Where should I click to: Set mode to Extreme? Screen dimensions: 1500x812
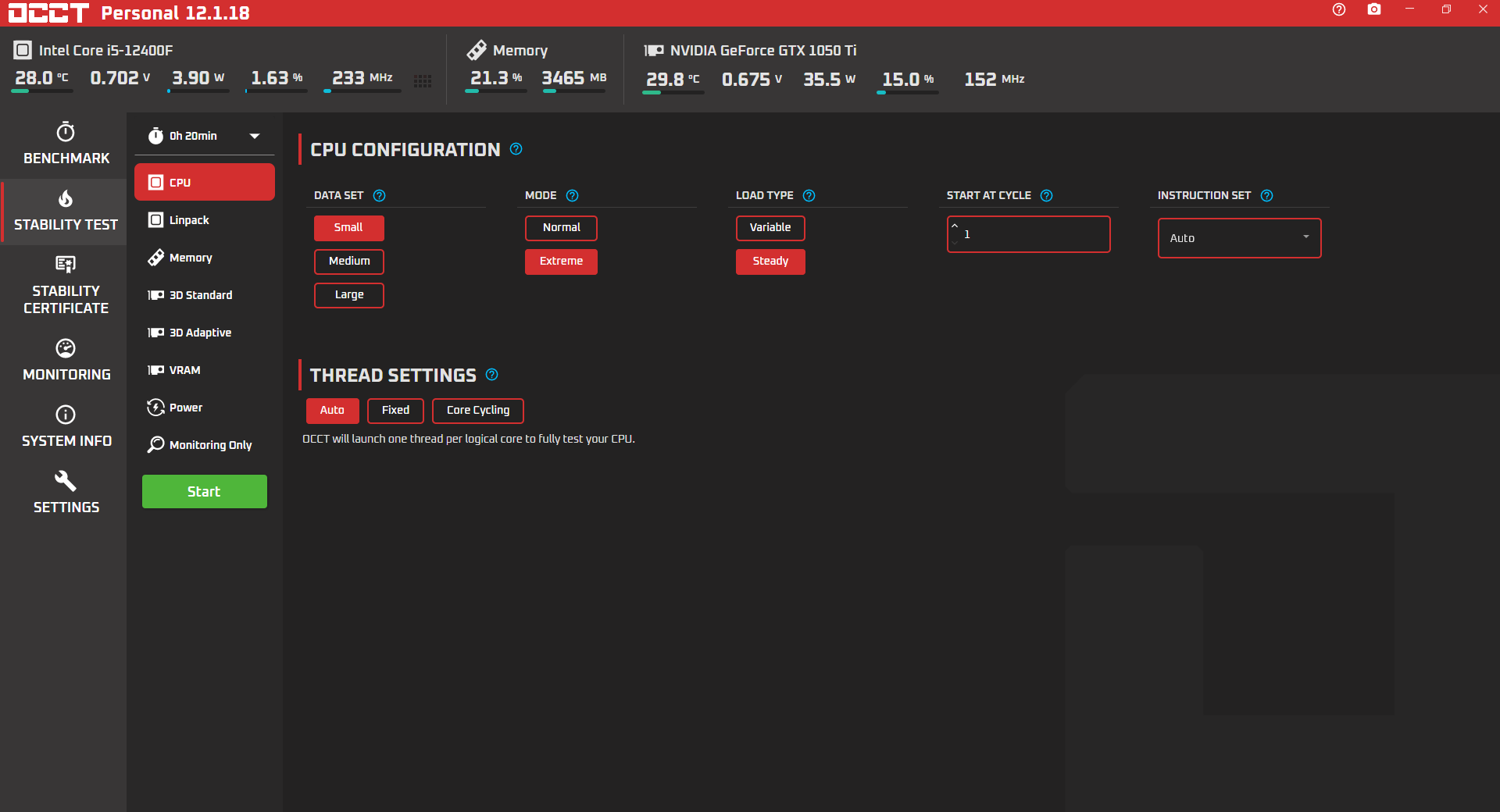(562, 262)
